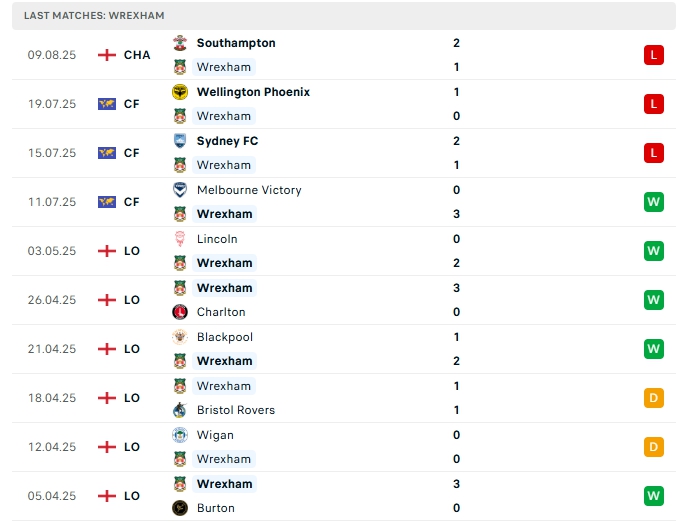
Task: Click the CF competition label dated 15.07.25
Action: click(x=131, y=153)
